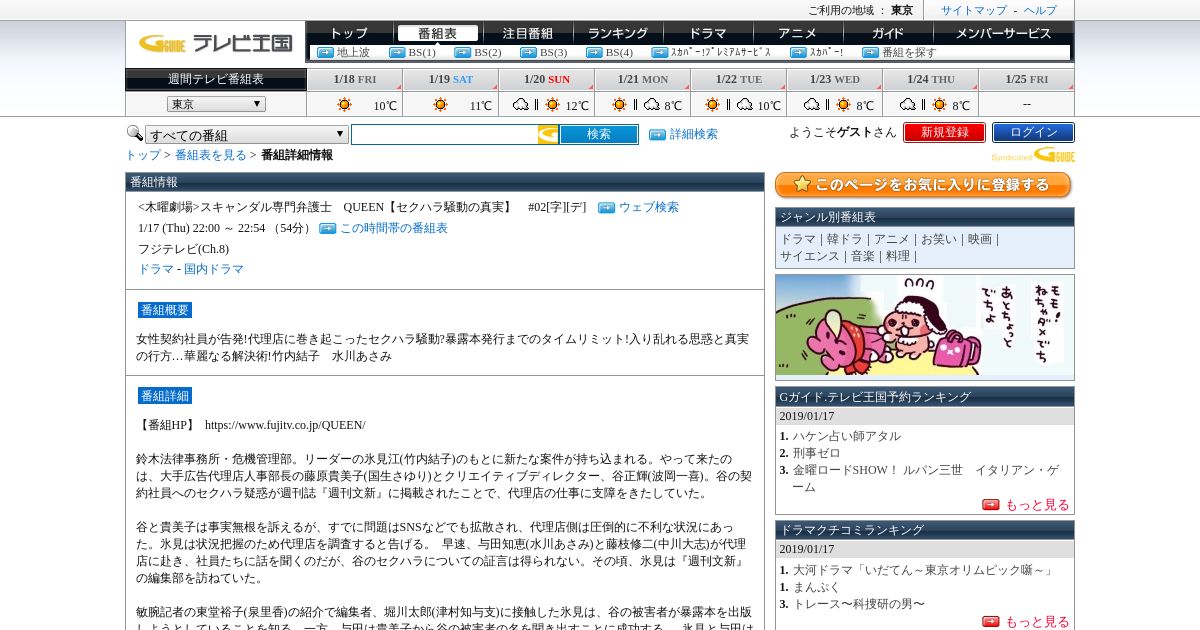Image resolution: width=1200 pixels, height=630 pixels.
Task: Open the ドラマ navigation tab
Action: point(707,33)
